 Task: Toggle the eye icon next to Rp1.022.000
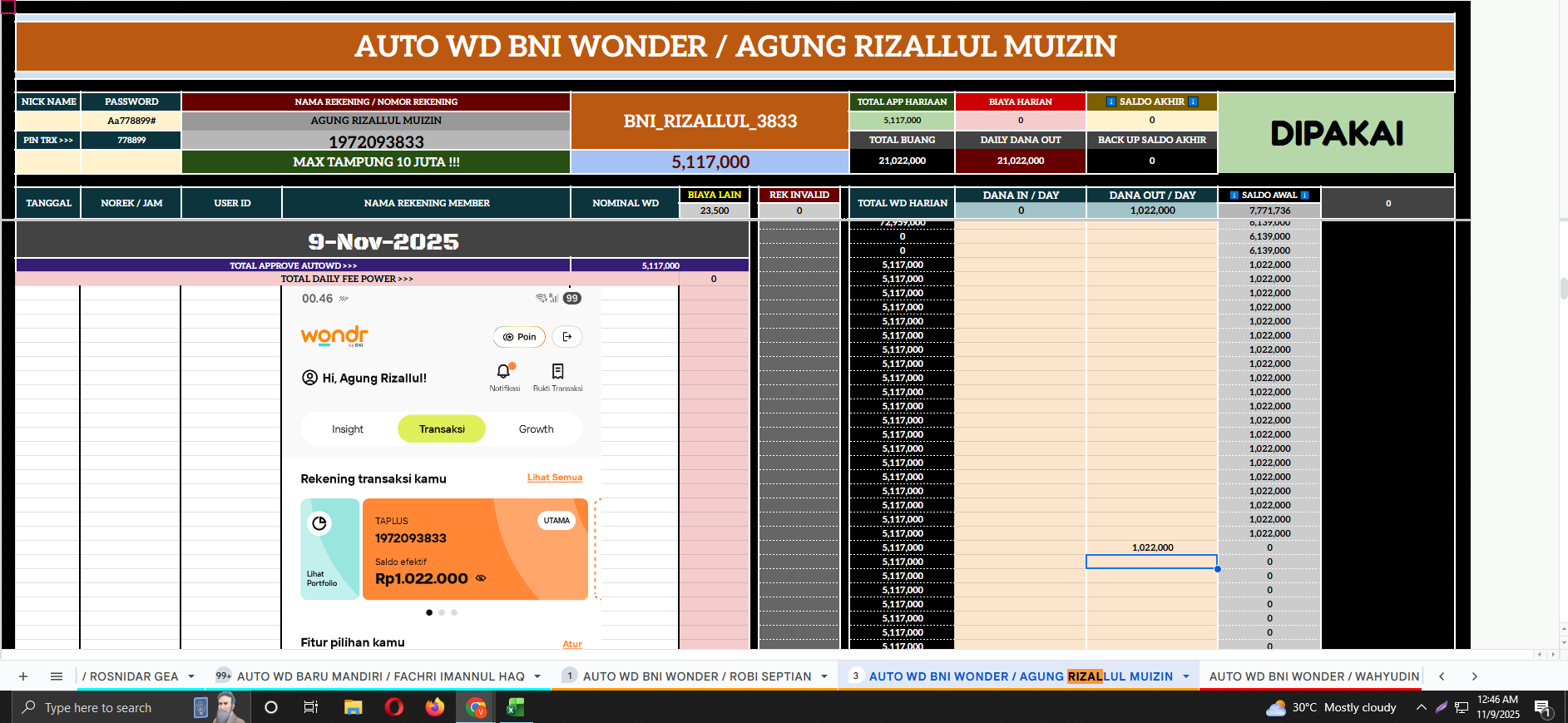[x=481, y=578]
